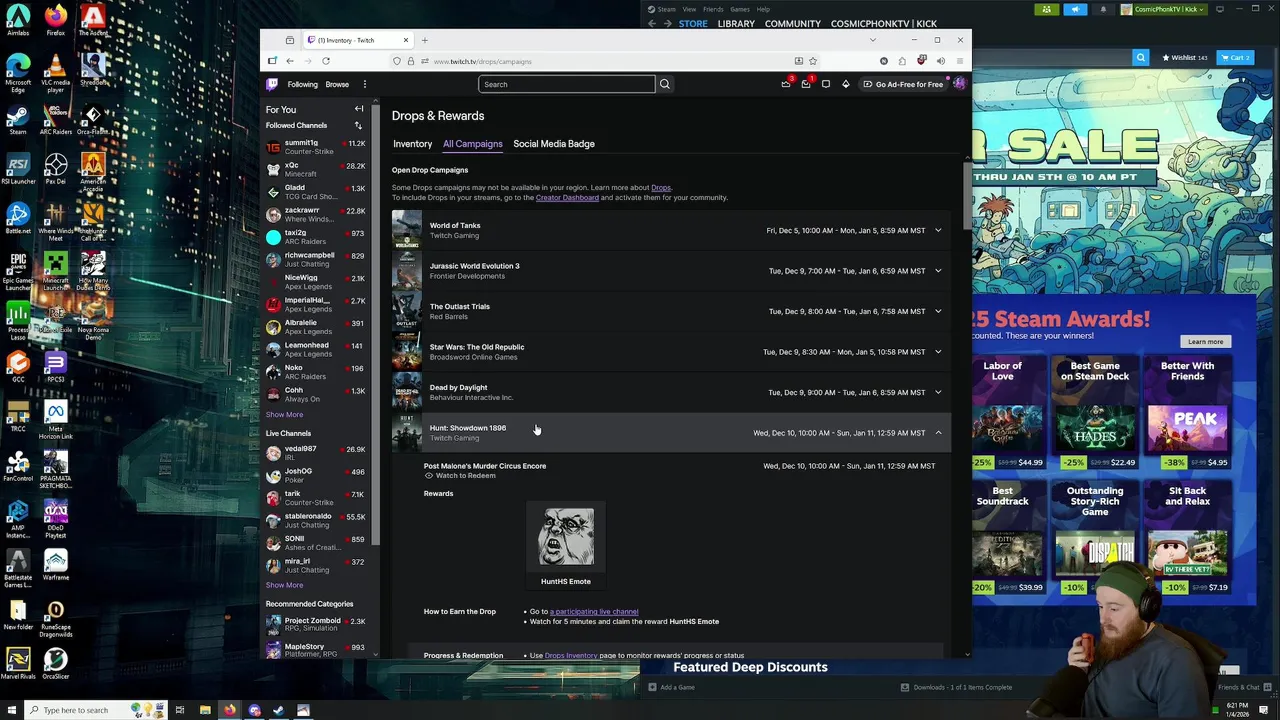The image size is (1280, 720).
Task: Click the Twitch search input field
Action: pos(566,84)
